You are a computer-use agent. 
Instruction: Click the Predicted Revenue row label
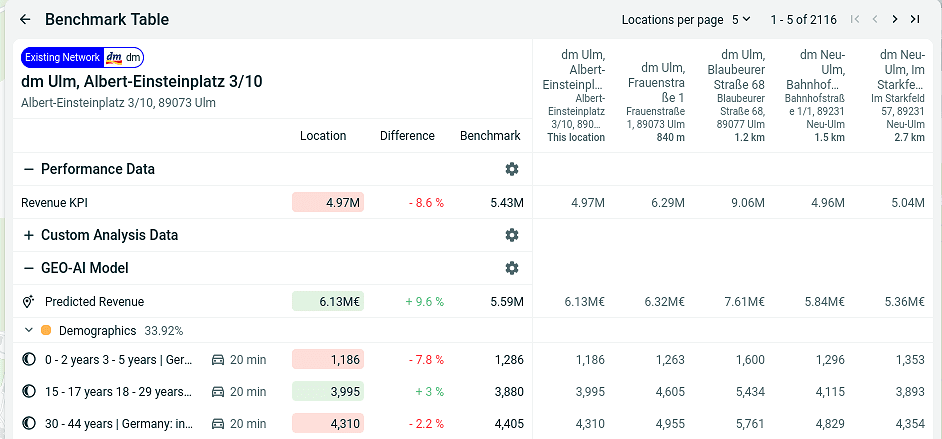(94, 301)
